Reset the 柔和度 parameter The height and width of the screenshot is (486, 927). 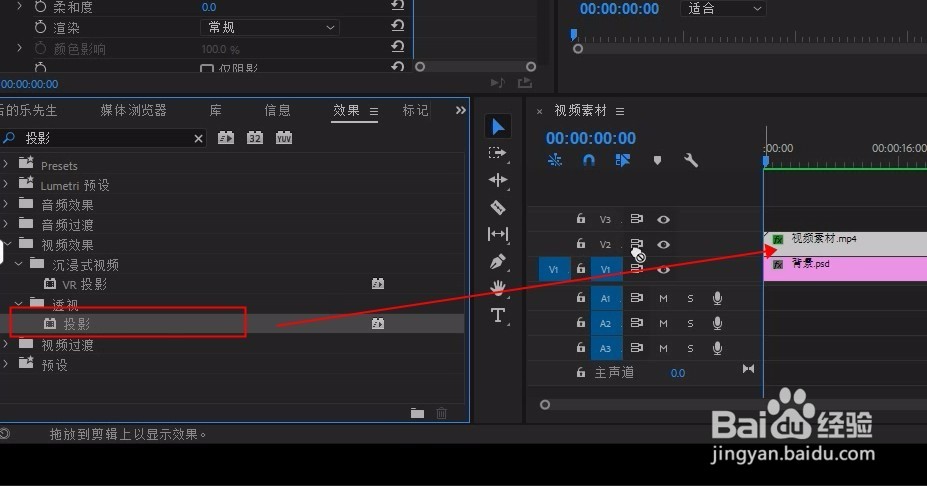pos(397,5)
